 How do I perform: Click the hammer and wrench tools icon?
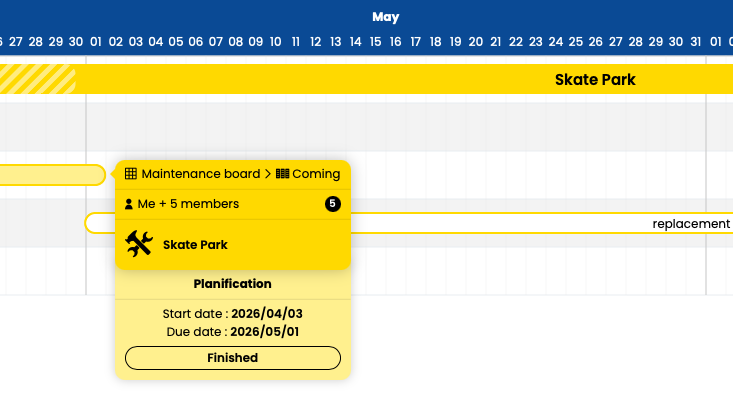(x=139, y=244)
